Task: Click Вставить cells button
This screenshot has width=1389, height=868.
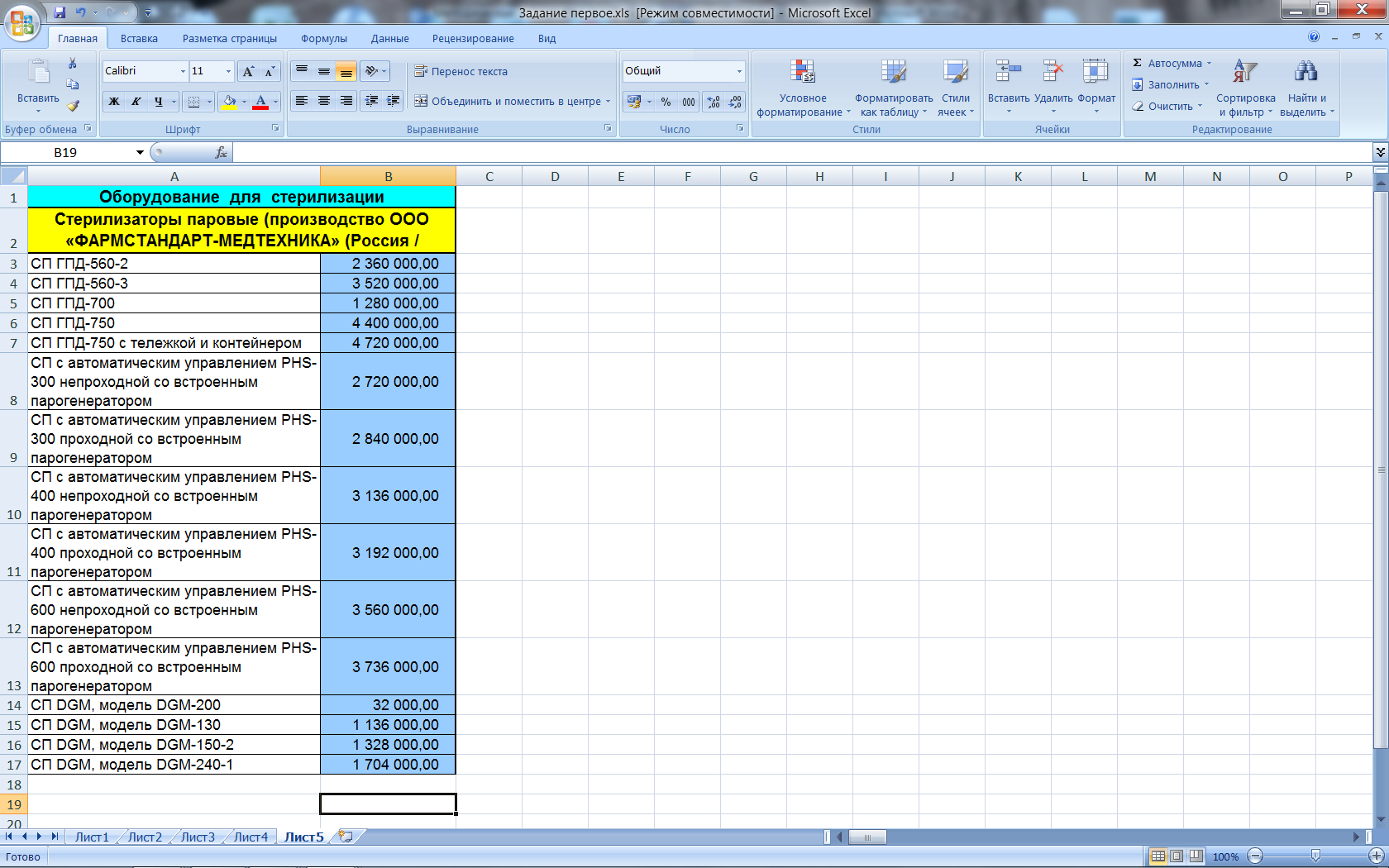Action: (x=1009, y=88)
